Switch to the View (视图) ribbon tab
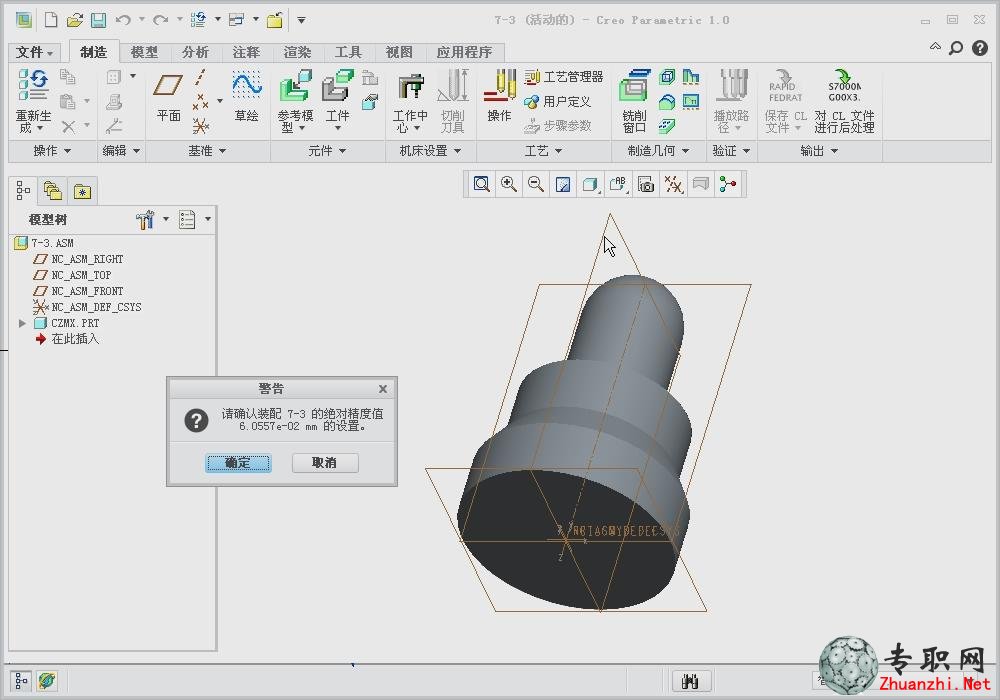Image resolution: width=1000 pixels, height=700 pixels. click(399, 52)
